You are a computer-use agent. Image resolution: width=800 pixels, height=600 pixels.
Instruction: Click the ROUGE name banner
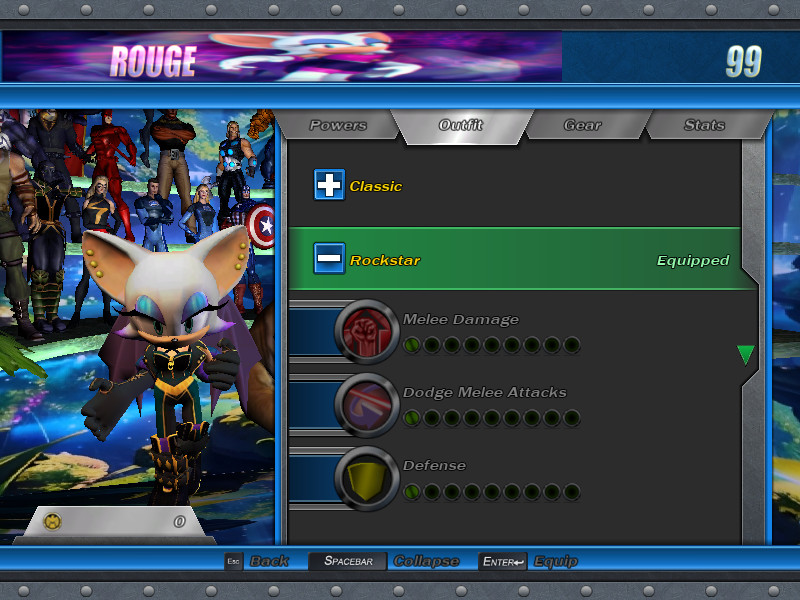point(153,61)
